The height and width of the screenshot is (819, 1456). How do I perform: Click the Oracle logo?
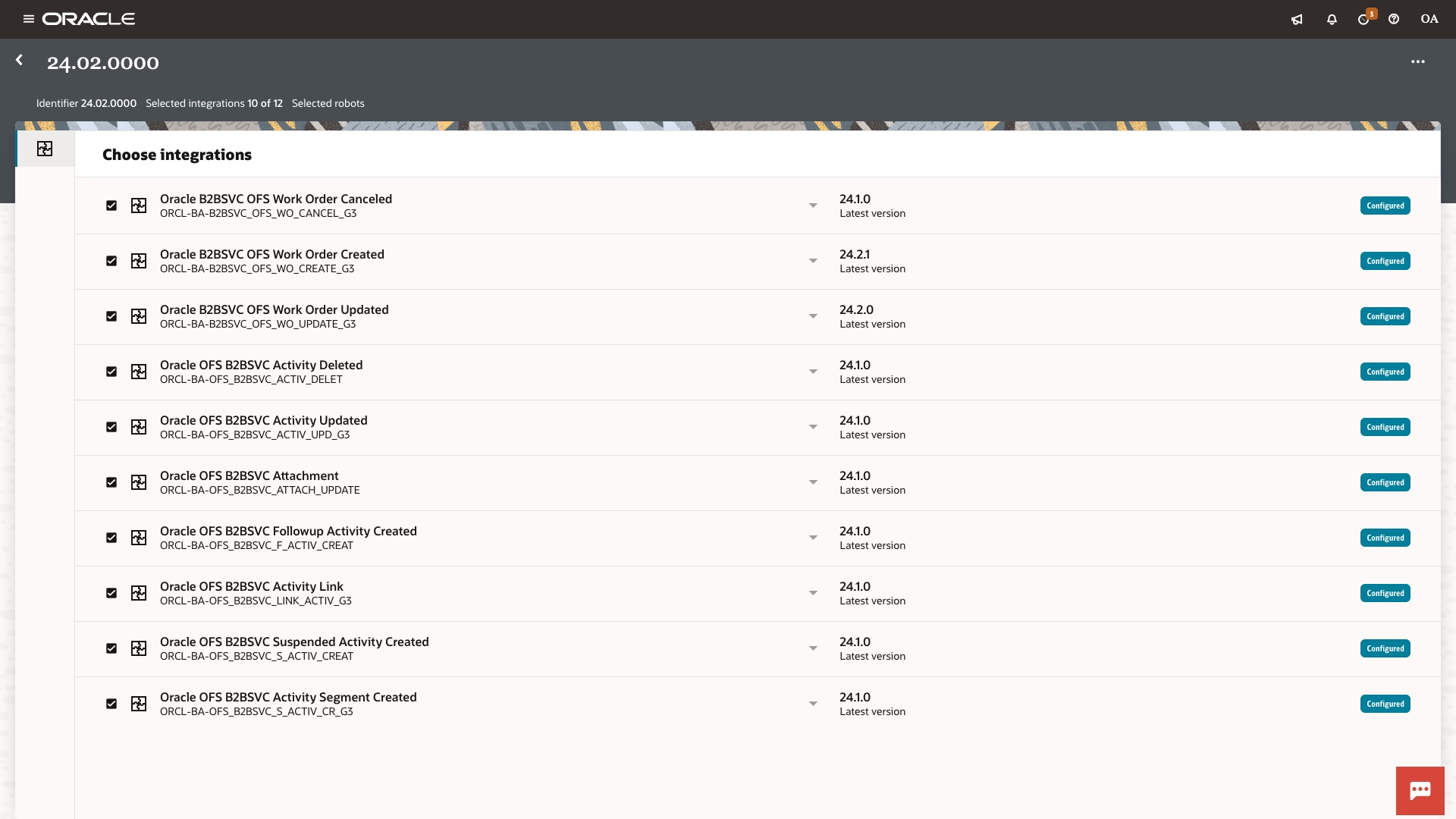point(89,19)
